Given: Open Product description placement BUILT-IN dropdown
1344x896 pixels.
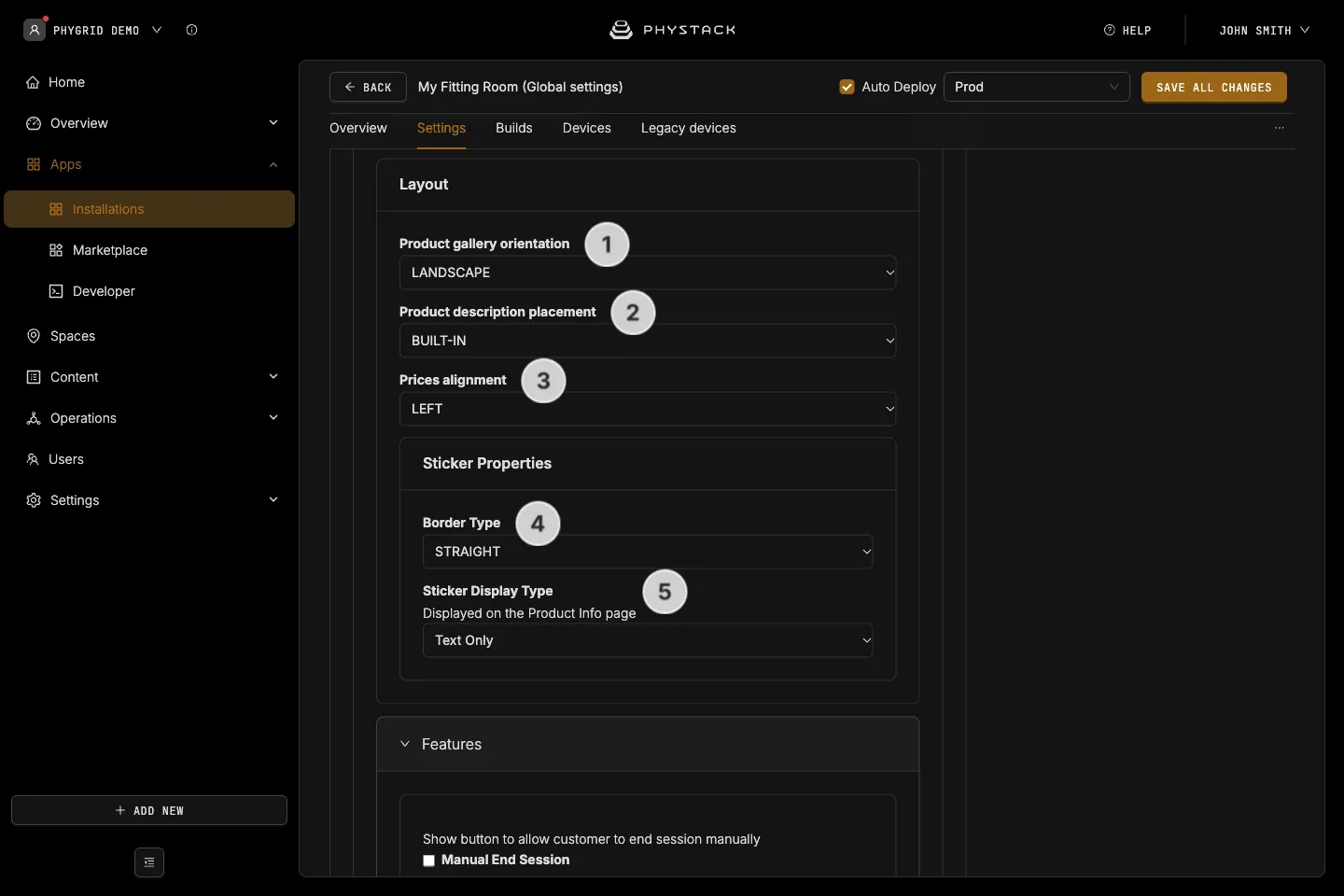Looking at the screenshot, I should (x=648, y=341).
